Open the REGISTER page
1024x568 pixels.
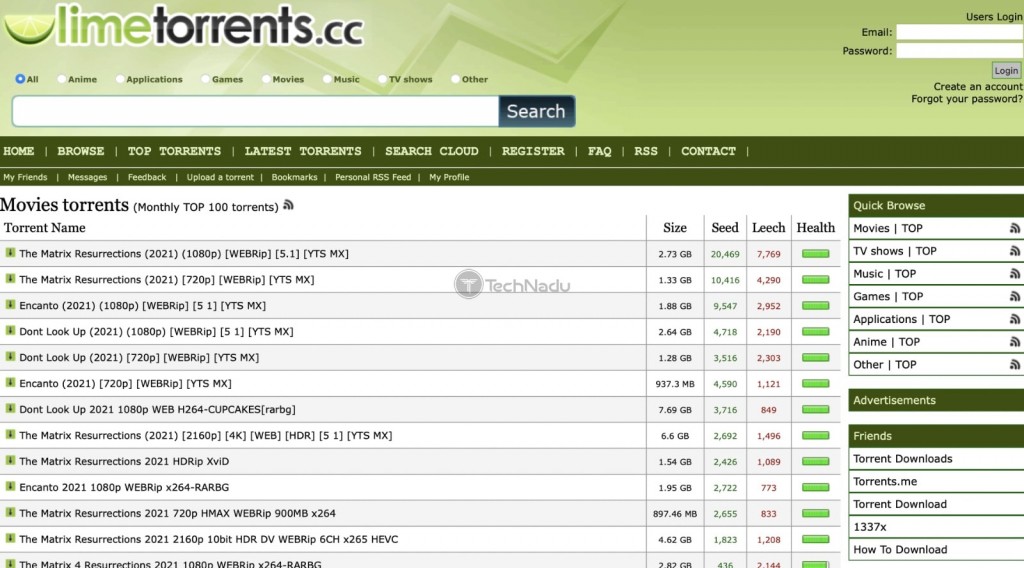pyautogui.click(x=533, y=151)
